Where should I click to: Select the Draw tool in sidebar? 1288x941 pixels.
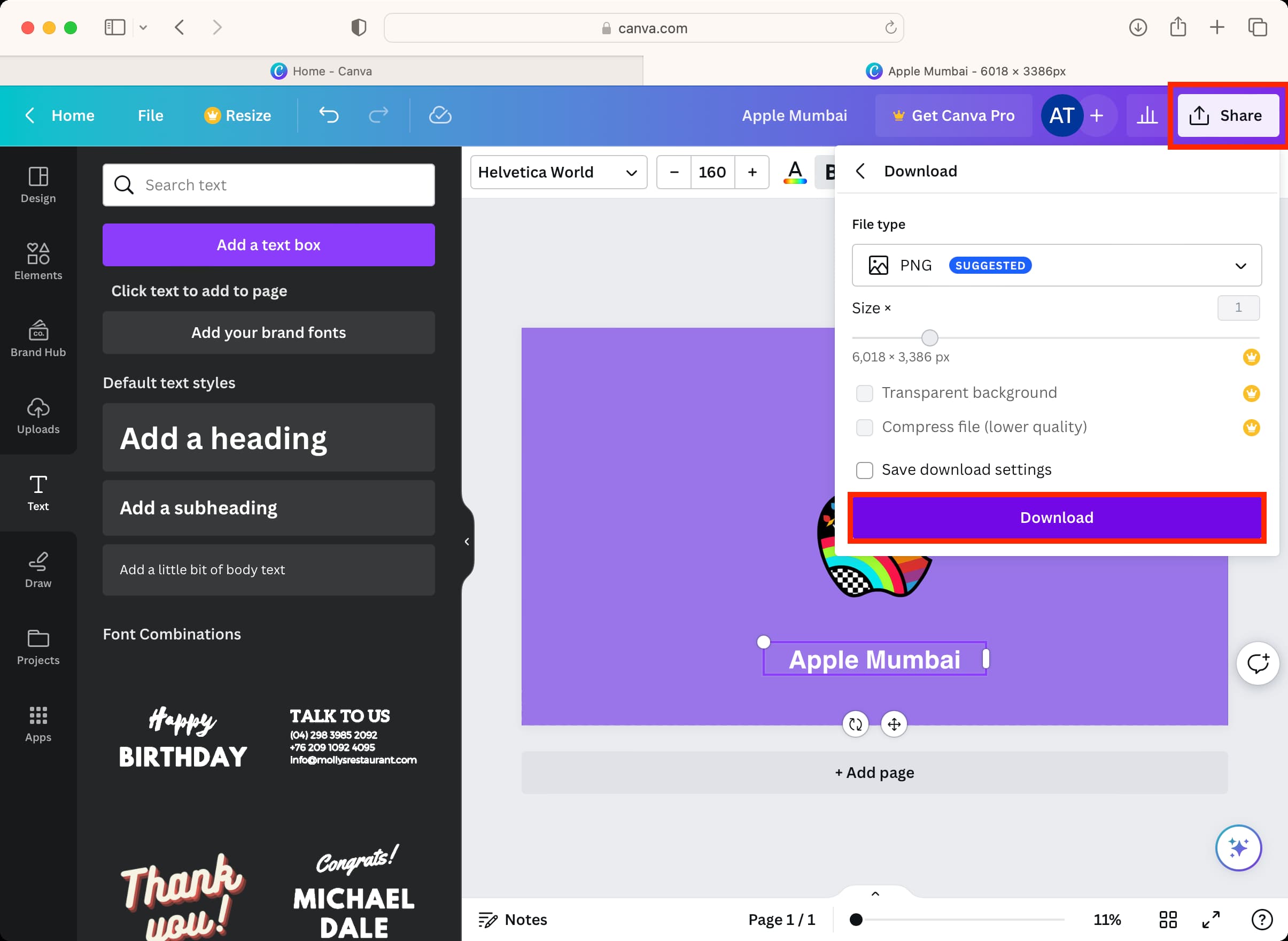38,569
